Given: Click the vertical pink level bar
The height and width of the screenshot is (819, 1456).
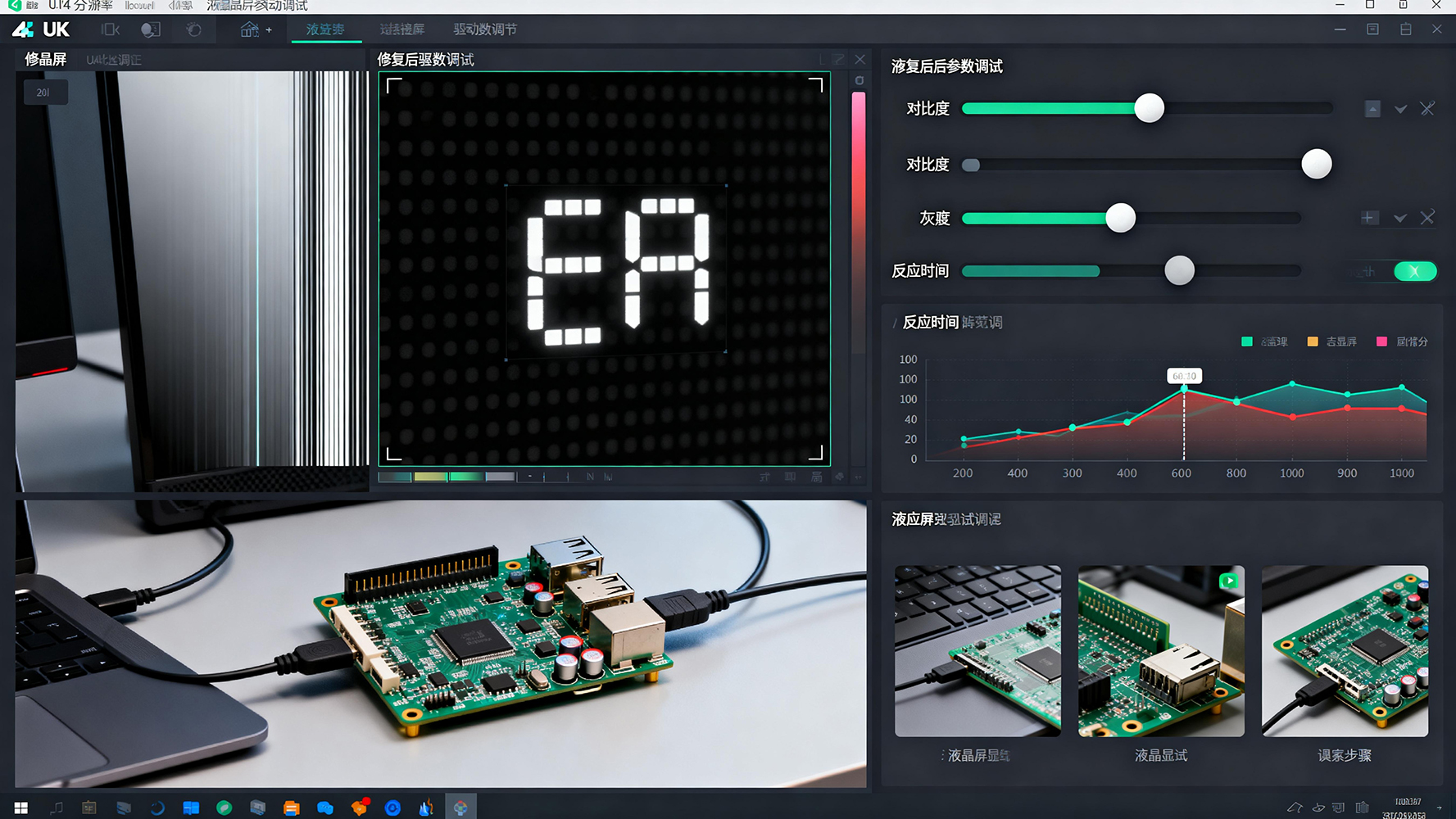Looking at the screenshot, I should click(859, 221).
